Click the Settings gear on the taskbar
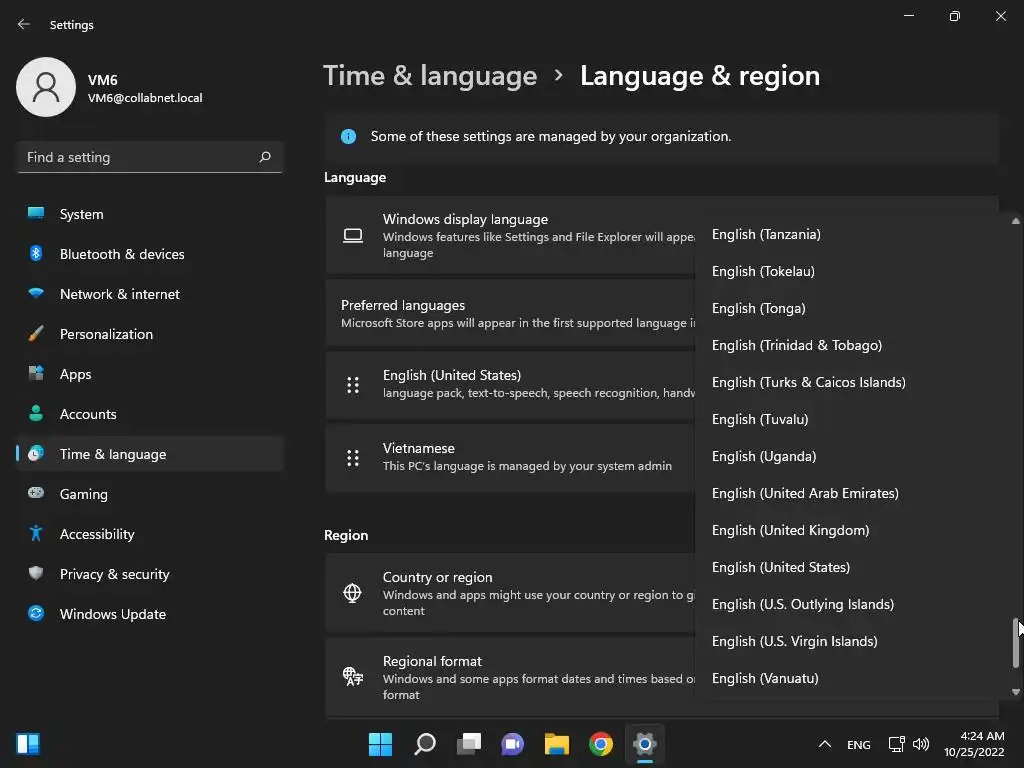Screen dimensions: 1024x768 (645, 744)
